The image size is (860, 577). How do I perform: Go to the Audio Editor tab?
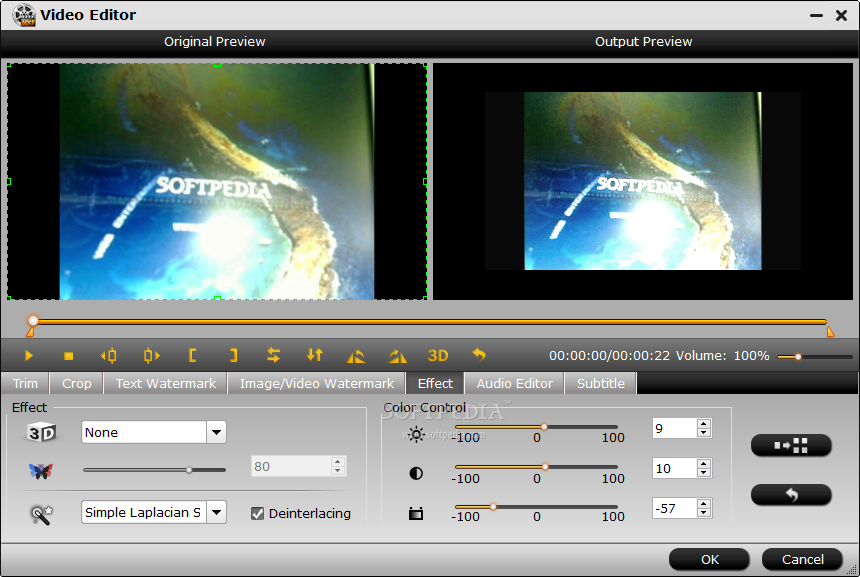tap(514, 383)
